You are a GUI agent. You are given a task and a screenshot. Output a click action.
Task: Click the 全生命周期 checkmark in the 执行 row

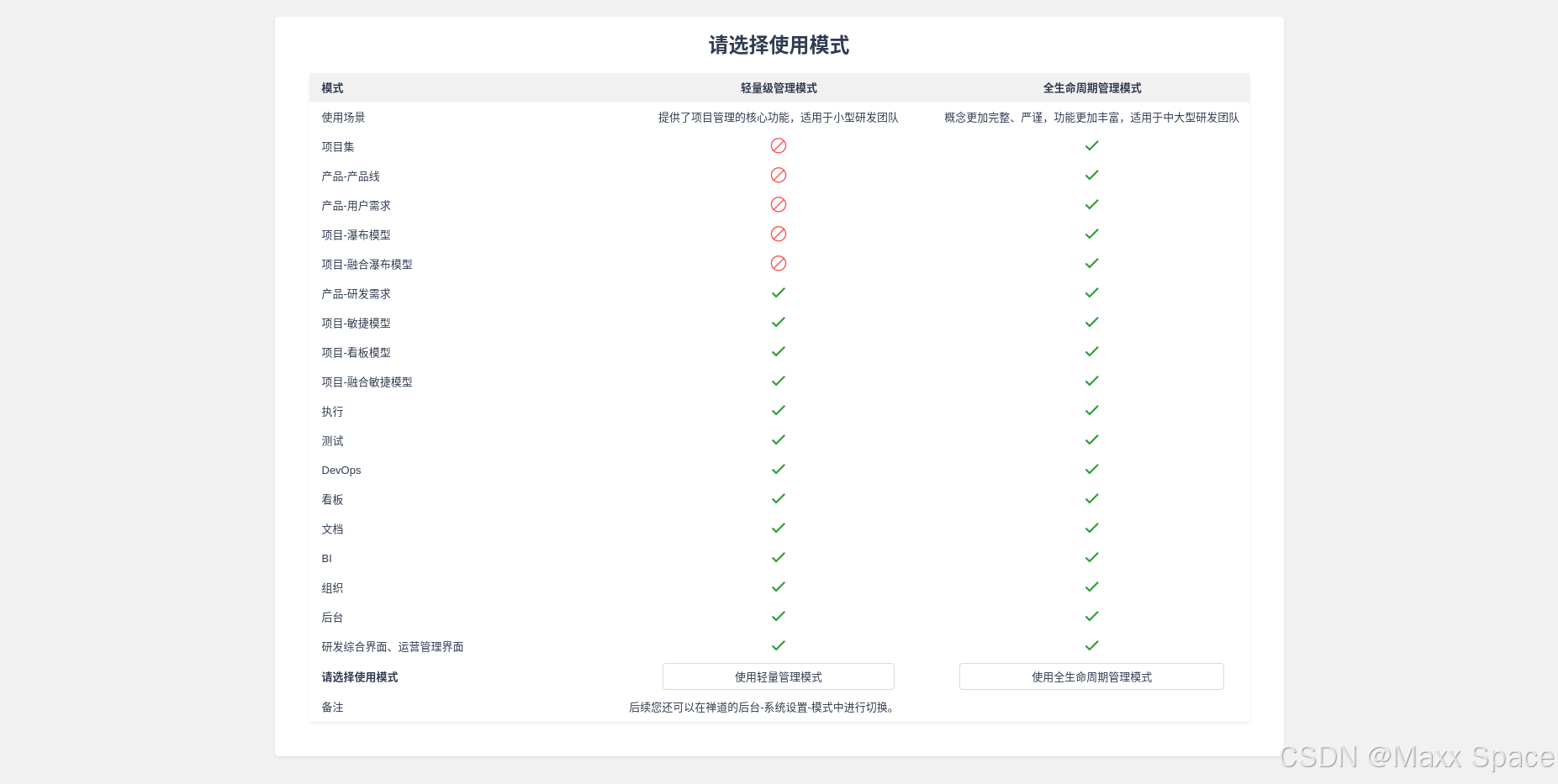pos(1091,410)
